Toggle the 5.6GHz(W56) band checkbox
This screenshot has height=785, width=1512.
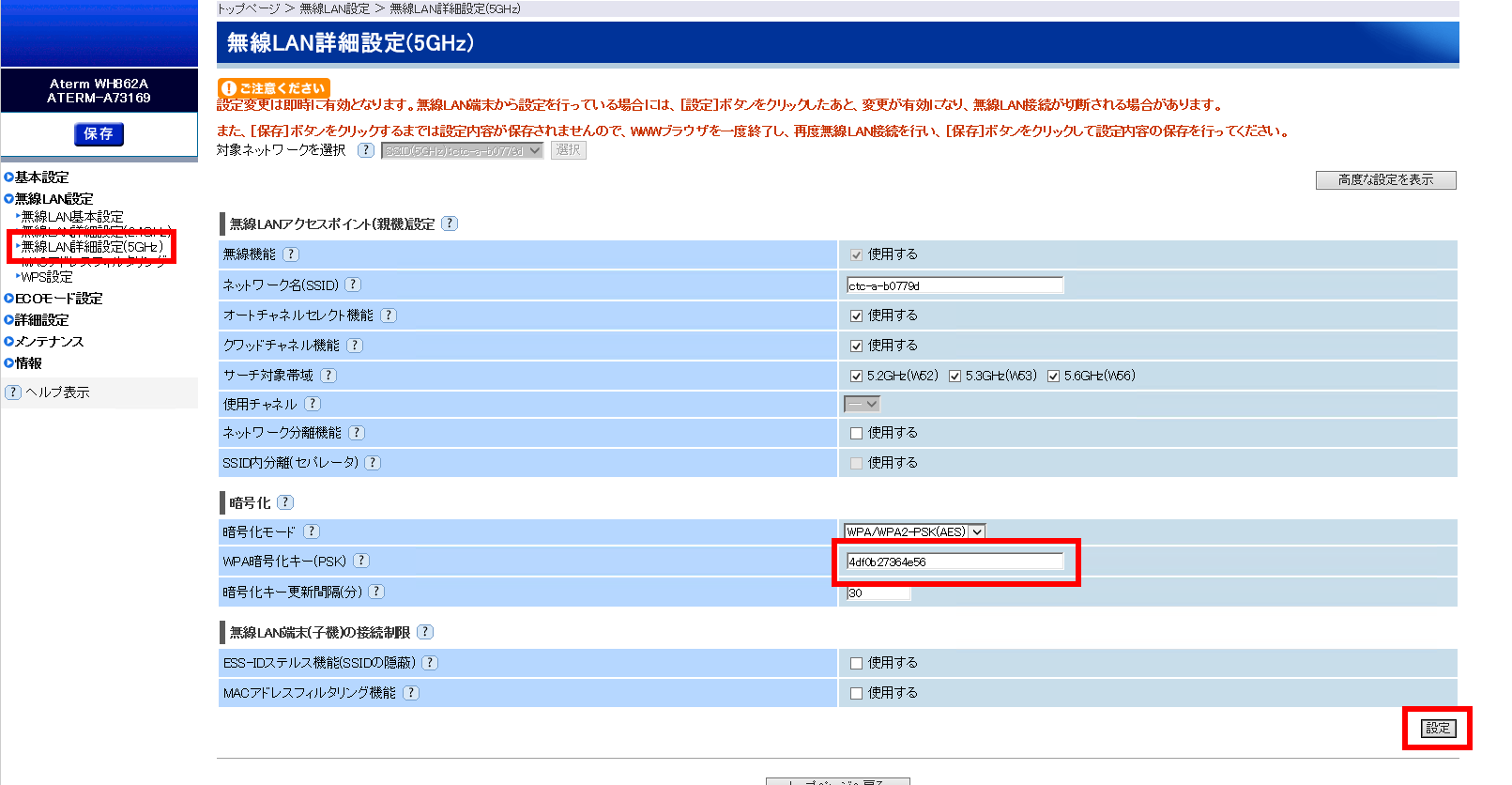1053,376
